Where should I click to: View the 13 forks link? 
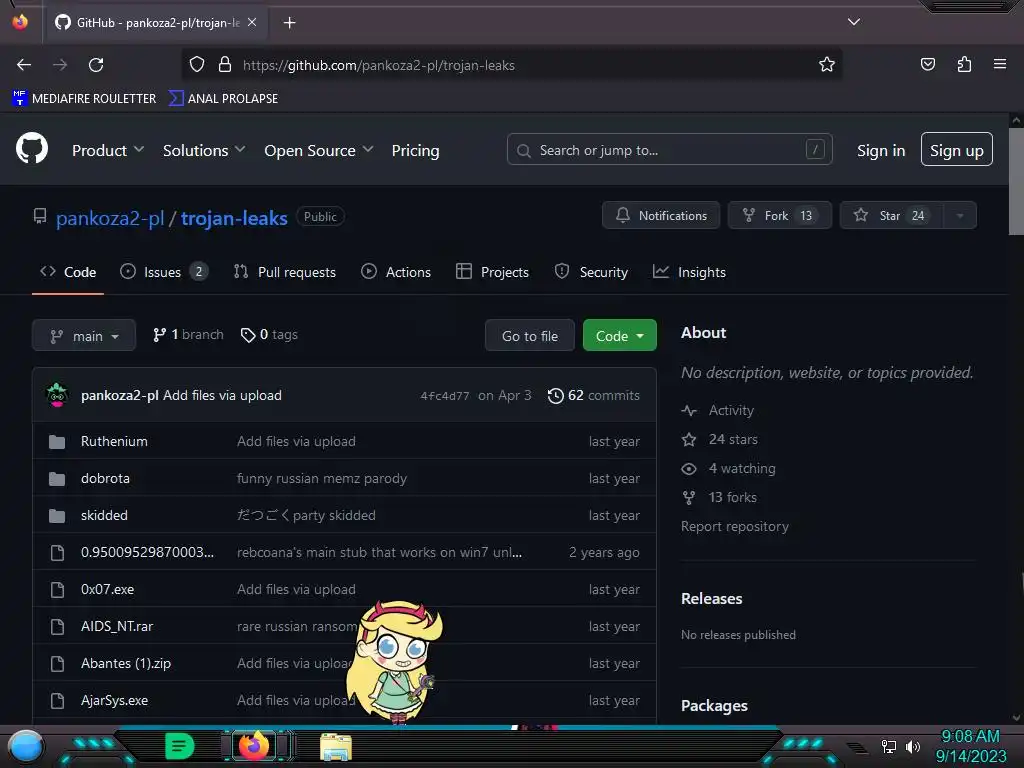click(x=719, y=497)
